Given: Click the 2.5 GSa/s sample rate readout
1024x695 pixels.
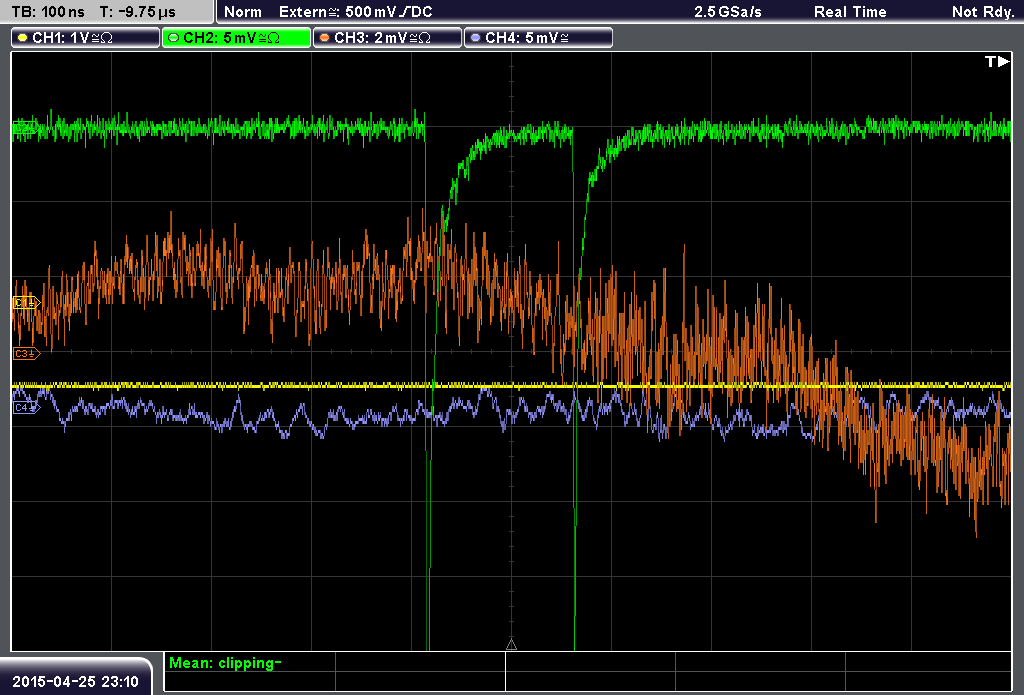Looking at the screenshot, I should click(x=728, y=12).
